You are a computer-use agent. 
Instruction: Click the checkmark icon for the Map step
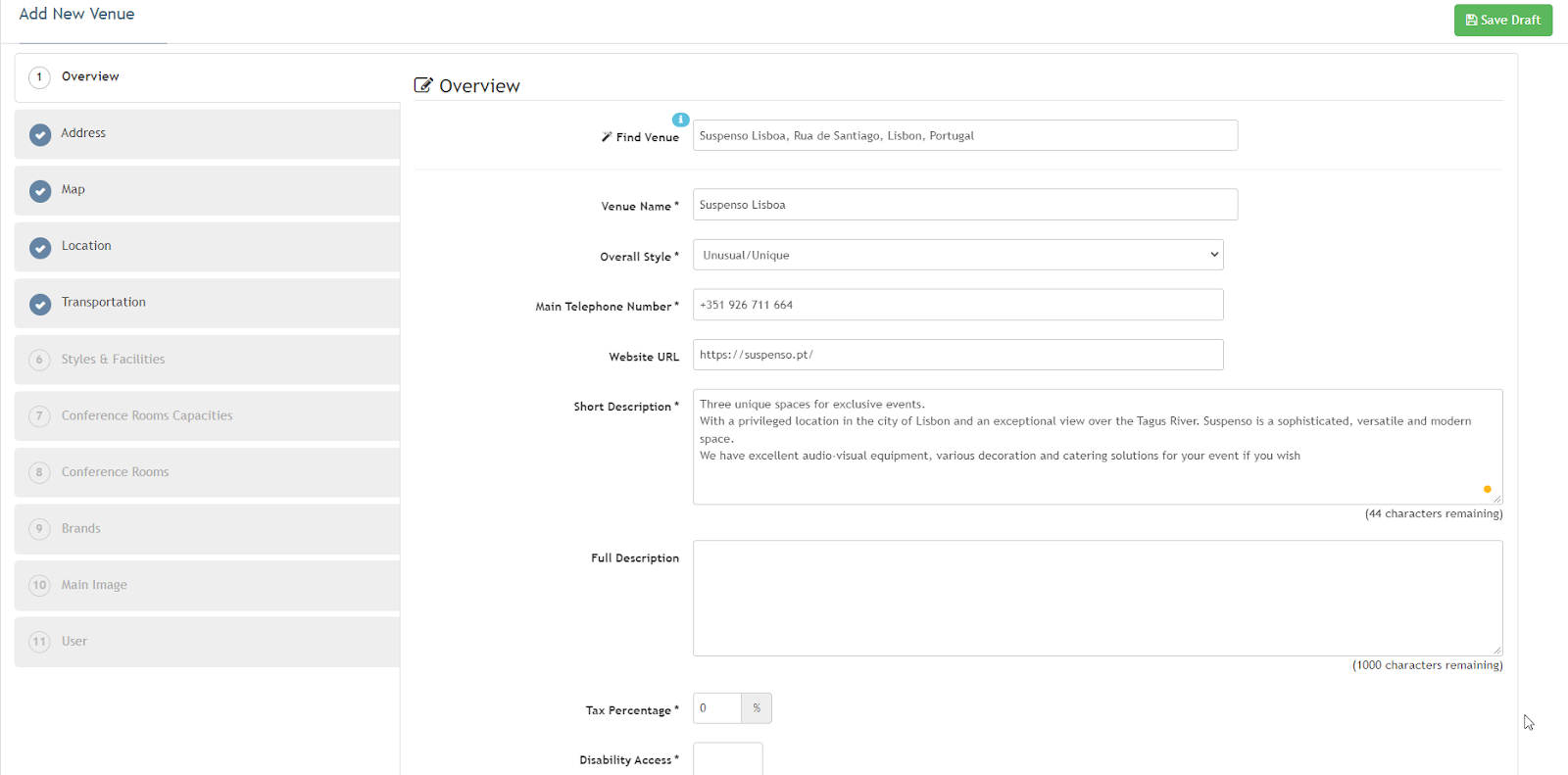(x=40, y=191)
